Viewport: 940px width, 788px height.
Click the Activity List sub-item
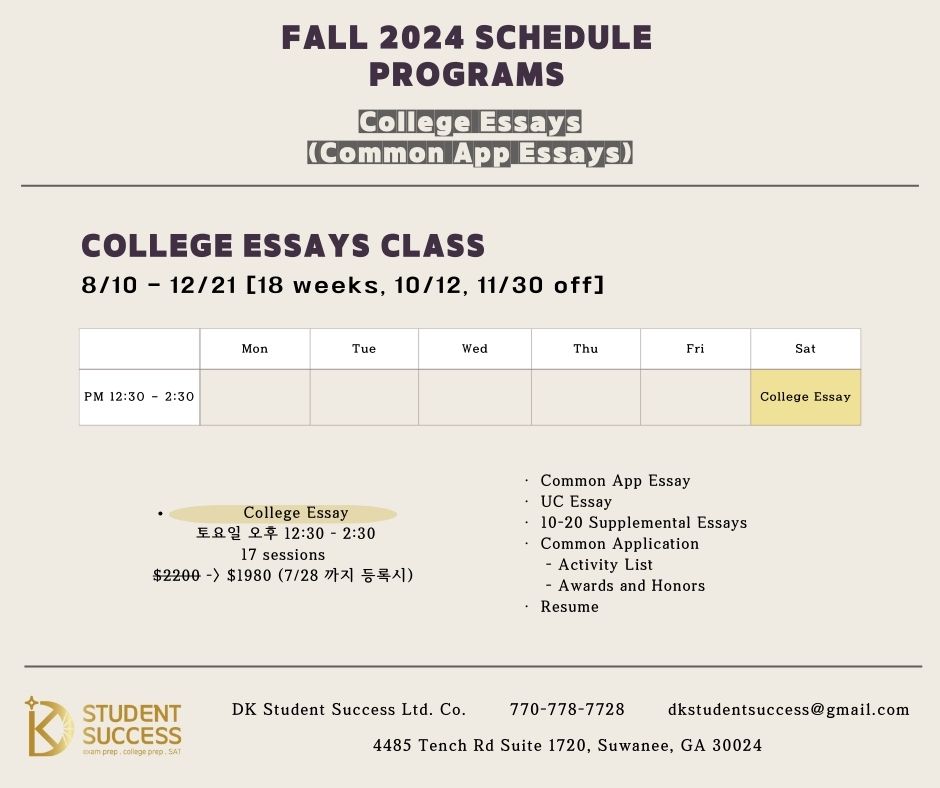pyautogui.click(x=605, y=565)
